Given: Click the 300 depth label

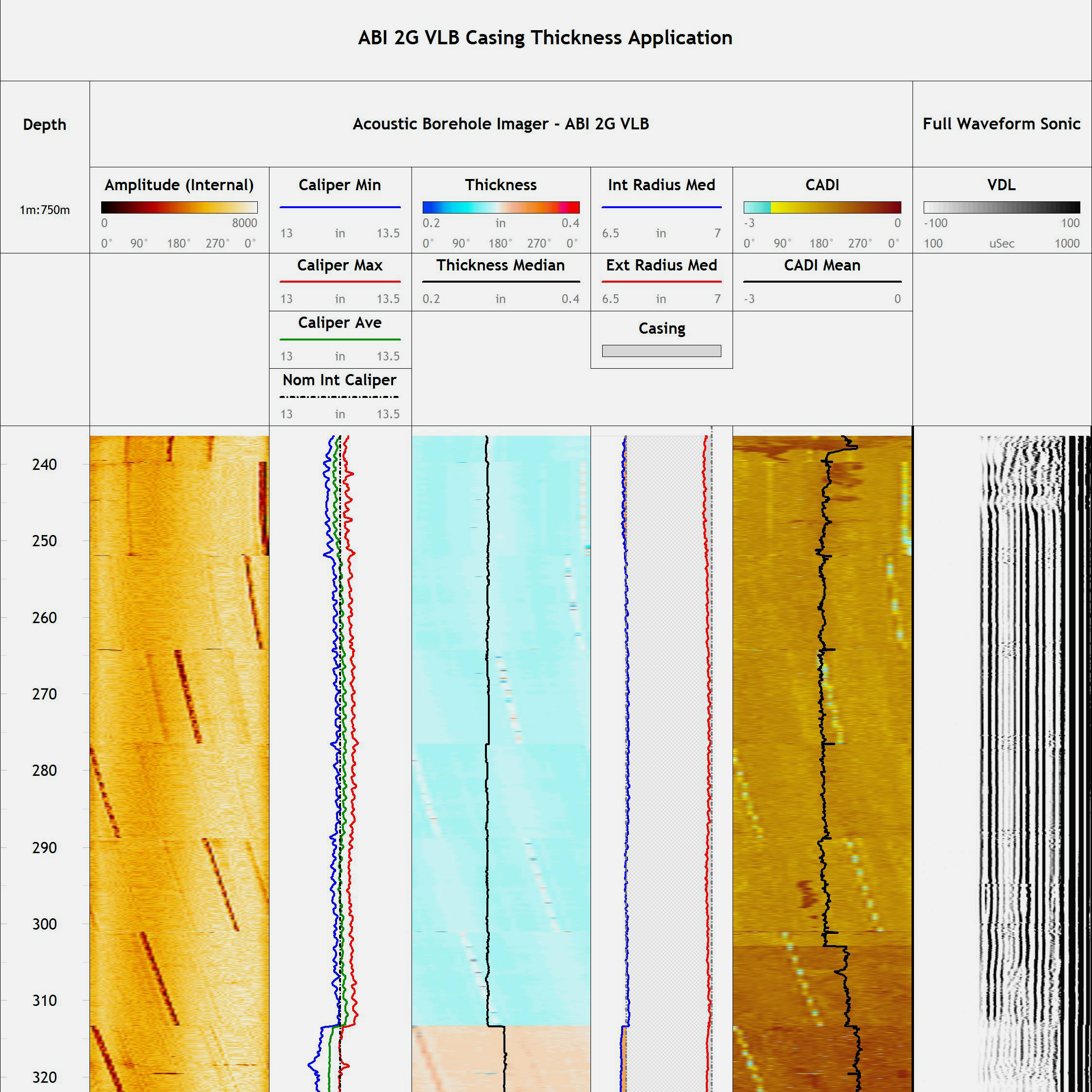Looking at the screenshot, I should click(45, 924).
